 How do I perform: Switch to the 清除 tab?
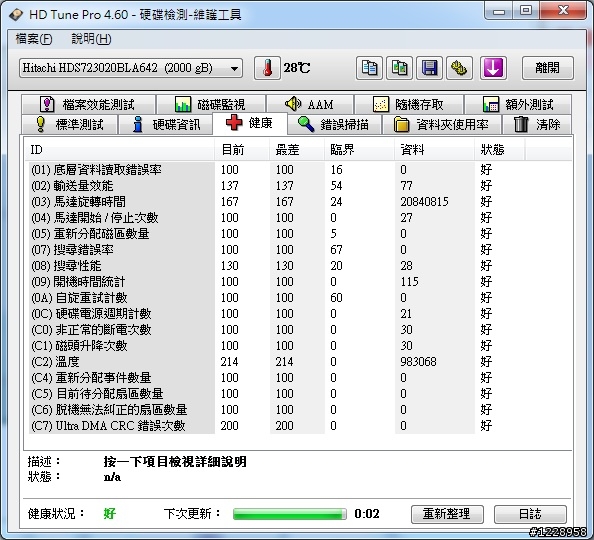(537, 124)
